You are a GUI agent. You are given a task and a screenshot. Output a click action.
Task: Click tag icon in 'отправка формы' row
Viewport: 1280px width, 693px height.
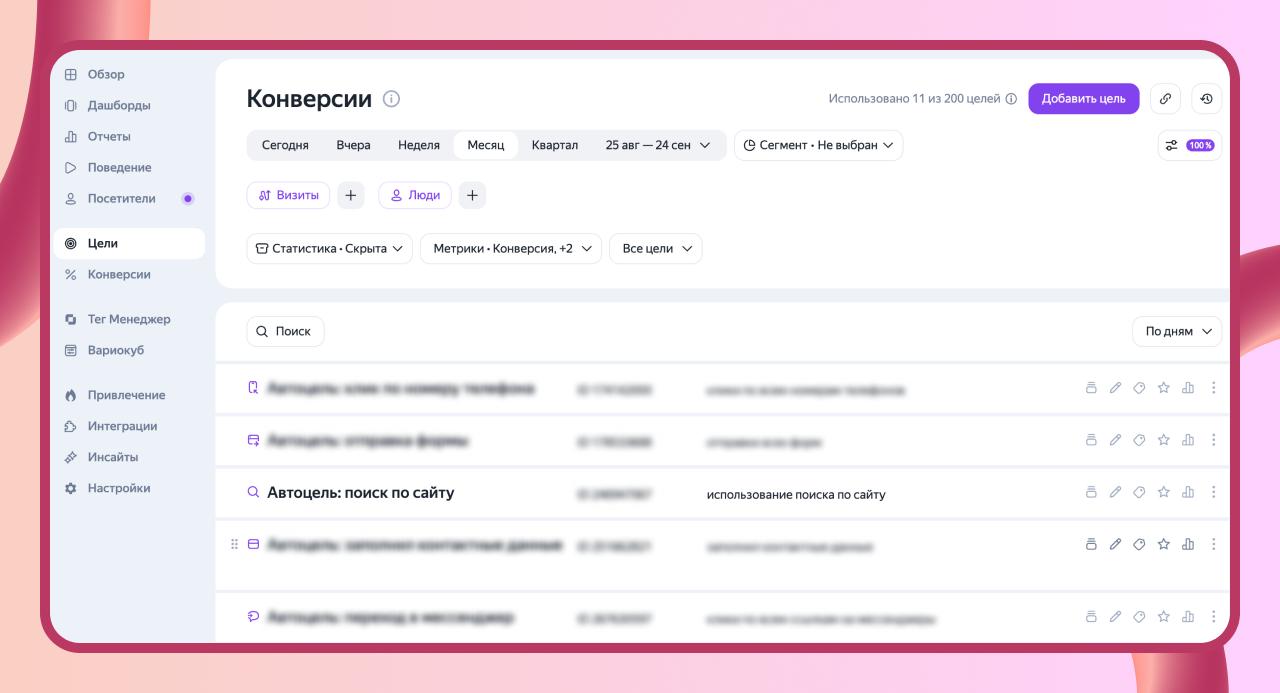[x=1139, y=440]
